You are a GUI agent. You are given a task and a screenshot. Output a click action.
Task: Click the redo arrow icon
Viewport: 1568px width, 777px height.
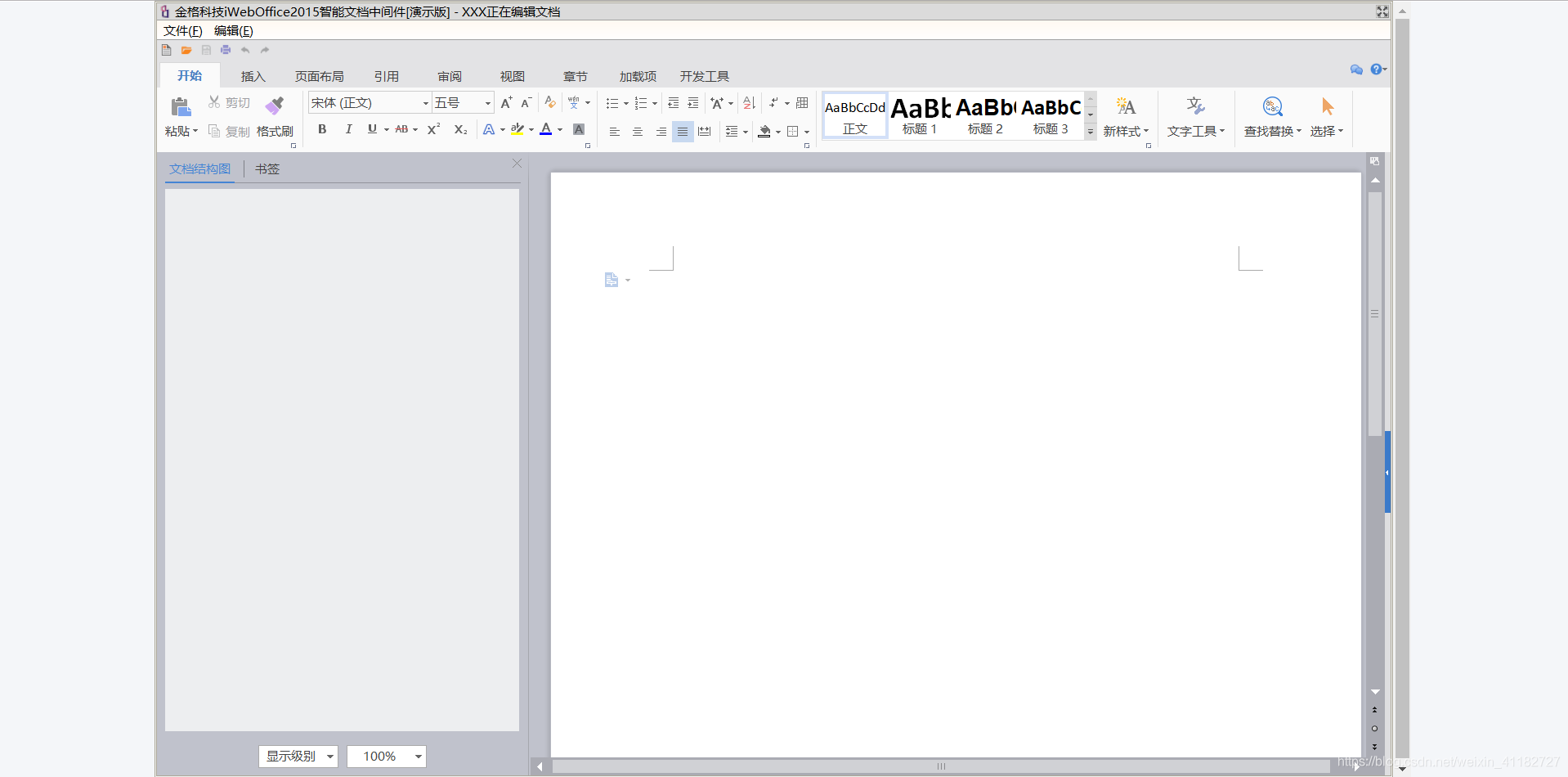click(265, 50)
